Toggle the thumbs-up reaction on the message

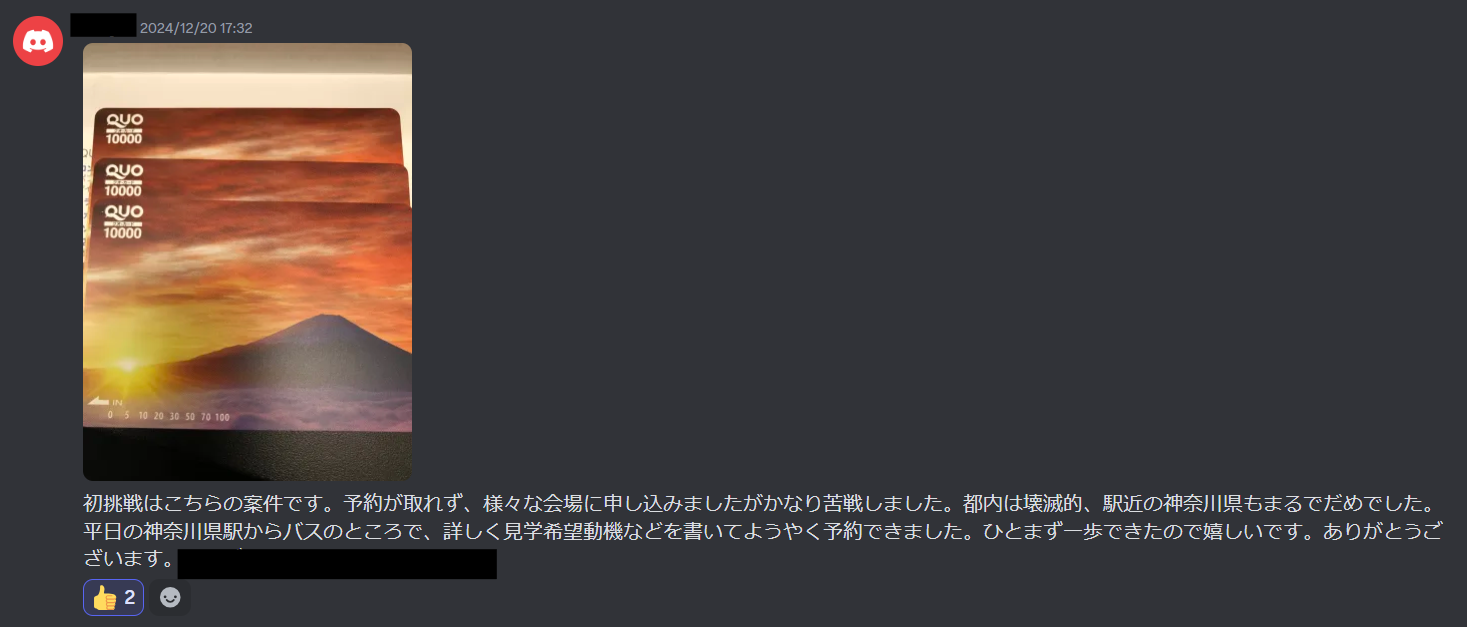(x=113, y=597)
